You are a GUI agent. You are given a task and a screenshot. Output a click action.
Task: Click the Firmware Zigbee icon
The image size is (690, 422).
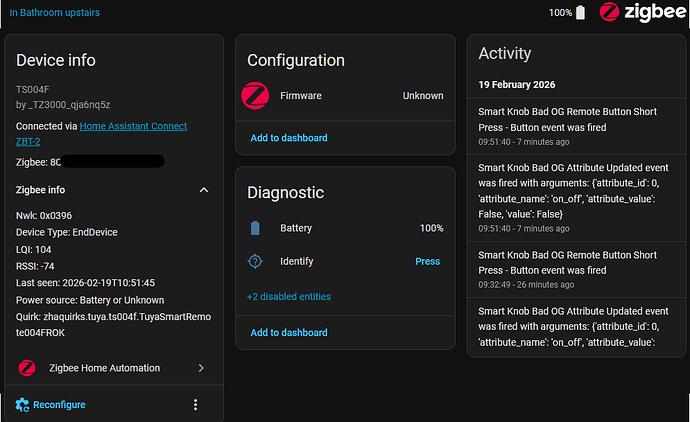(255, 96)
